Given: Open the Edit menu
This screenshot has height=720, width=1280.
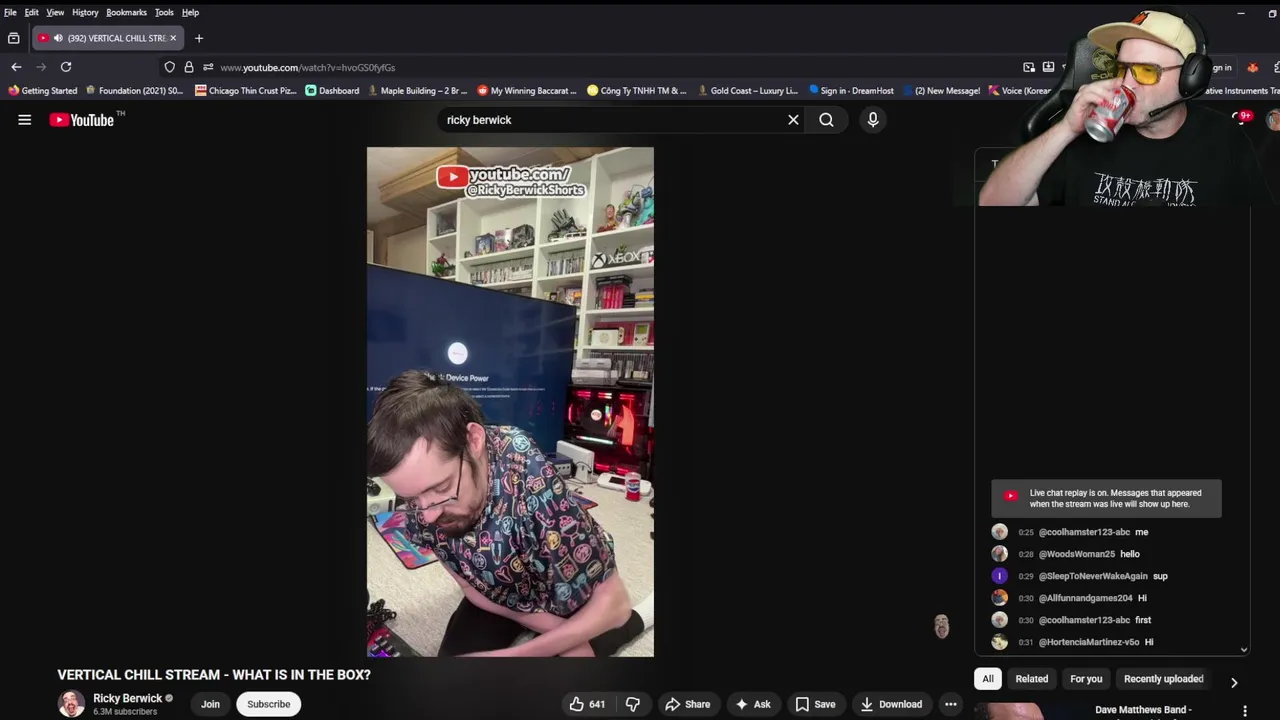Looking at the screenshot, I should [32, 12].
